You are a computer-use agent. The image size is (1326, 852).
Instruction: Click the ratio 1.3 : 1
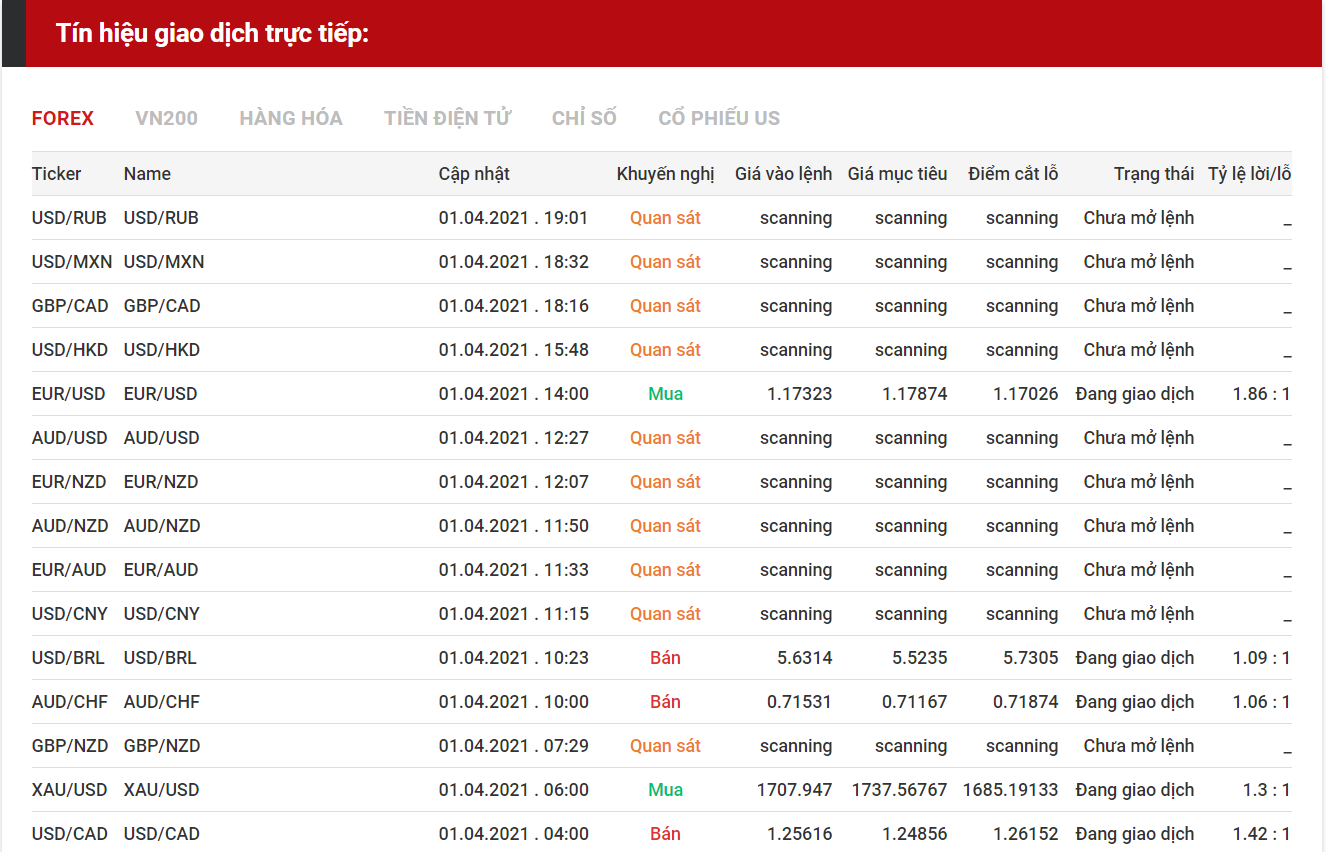pyautogui.click(x=1267, y=790)
